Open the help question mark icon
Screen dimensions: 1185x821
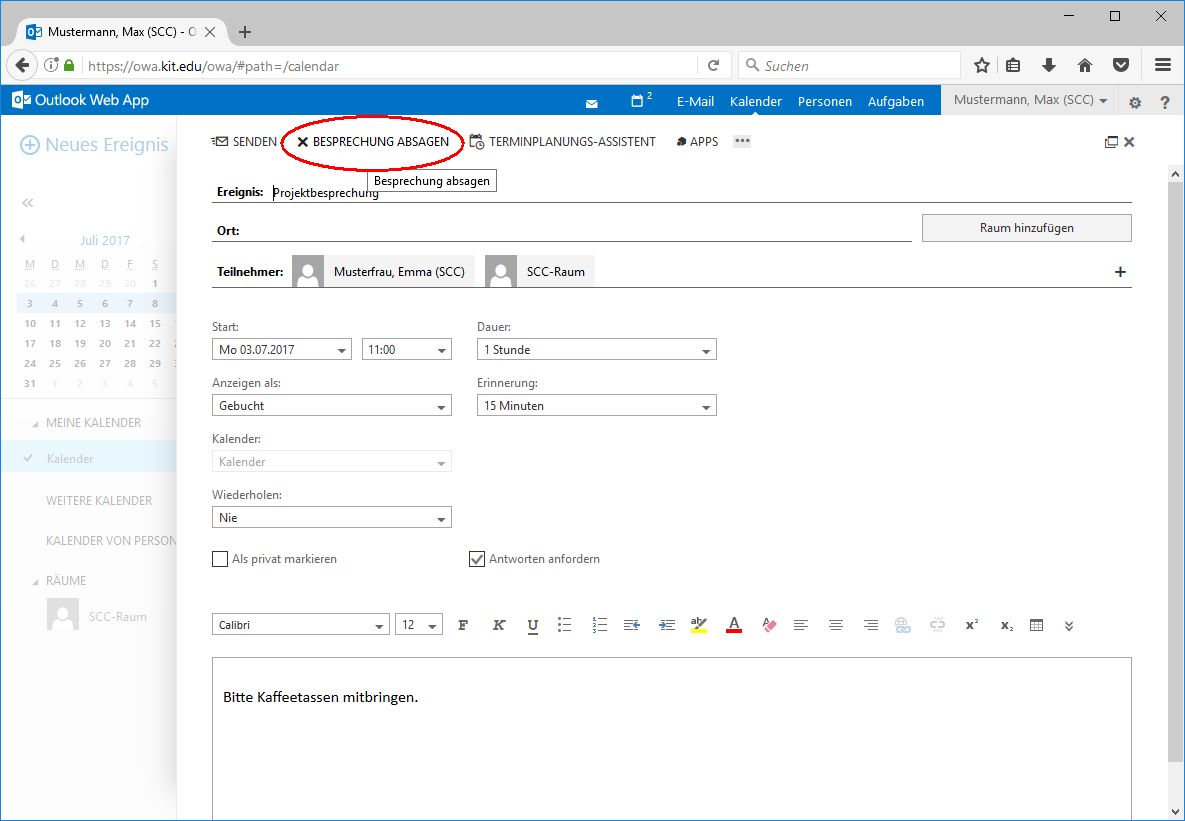click(1165, 102)
